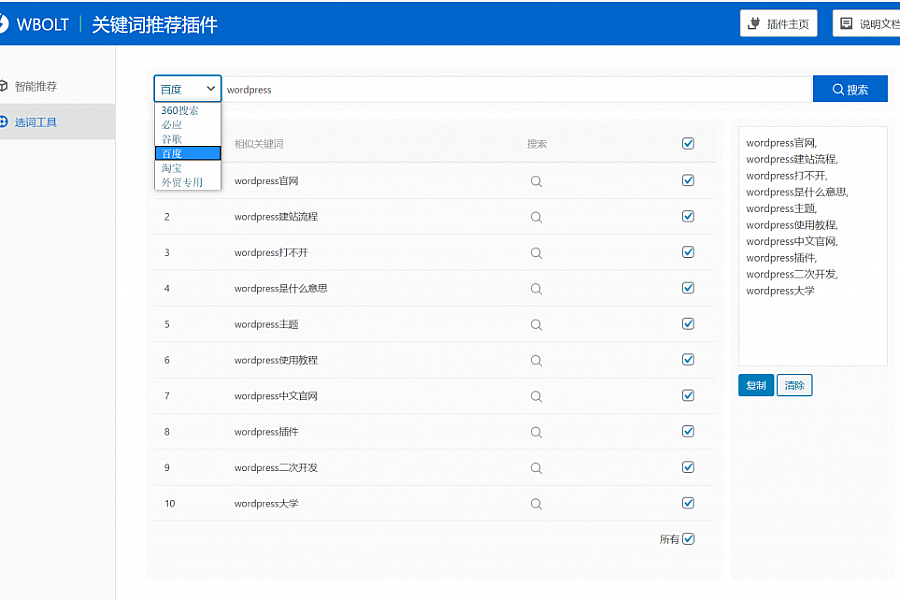Screen dimensions: 900x600
Task: Click inside the selected keywords text area
Action: [x=813, y=246]
